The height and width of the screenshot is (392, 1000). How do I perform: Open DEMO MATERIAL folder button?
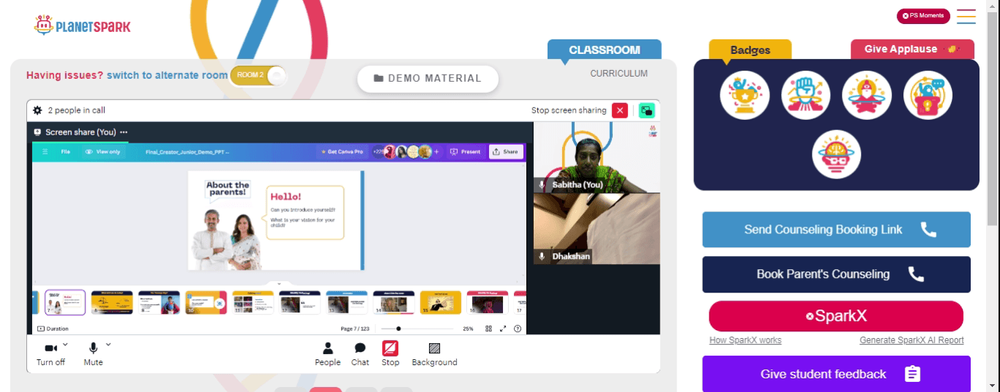[x=427, y=78]
